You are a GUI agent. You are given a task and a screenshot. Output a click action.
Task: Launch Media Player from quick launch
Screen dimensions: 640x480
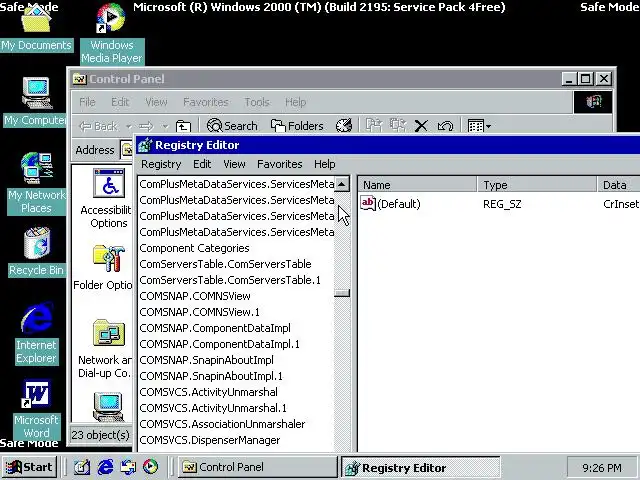151,467
